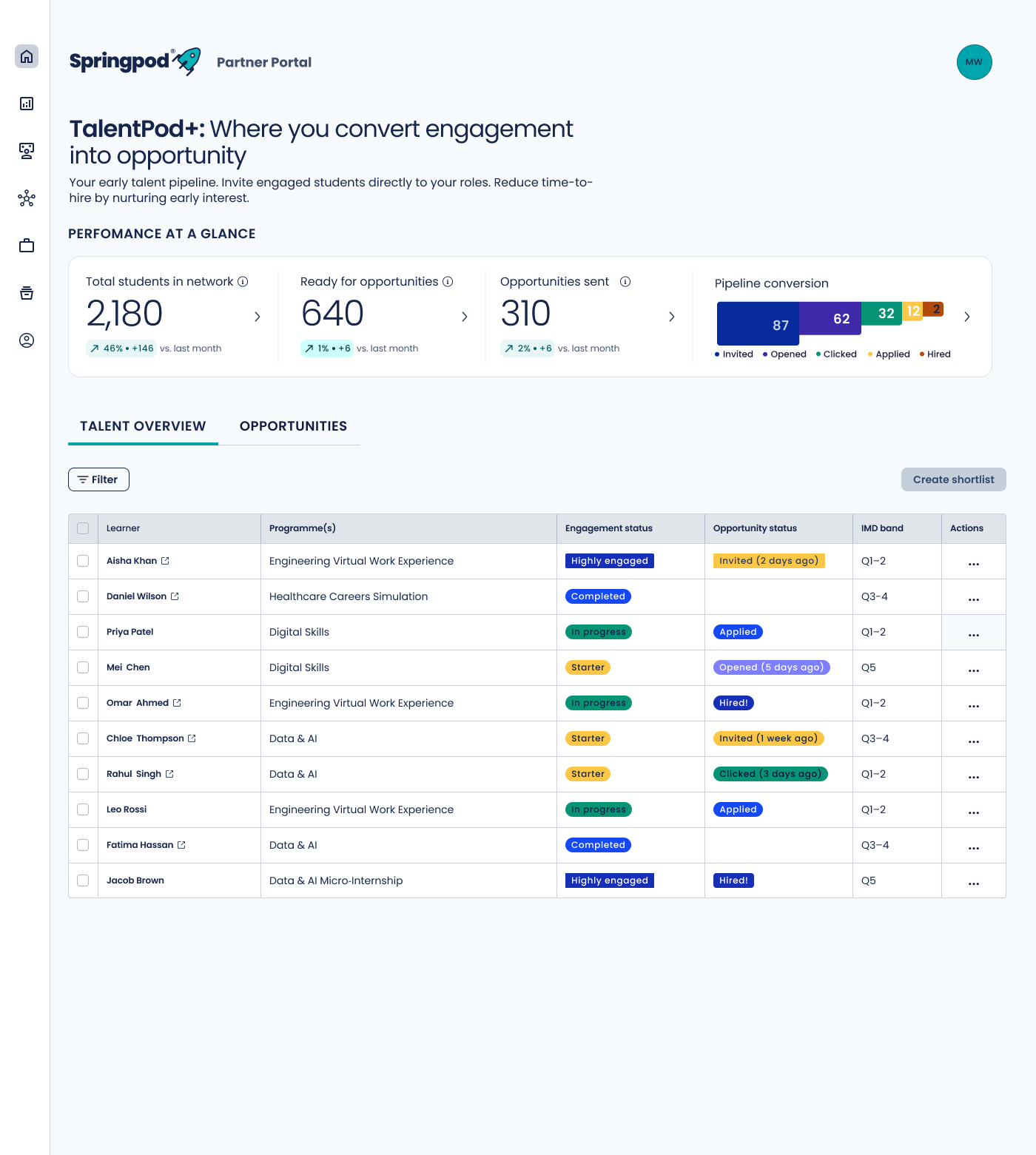Click Omar Ahmed's Hired! badge
Screen dimensions: 1036x1155
click(733, 703)
